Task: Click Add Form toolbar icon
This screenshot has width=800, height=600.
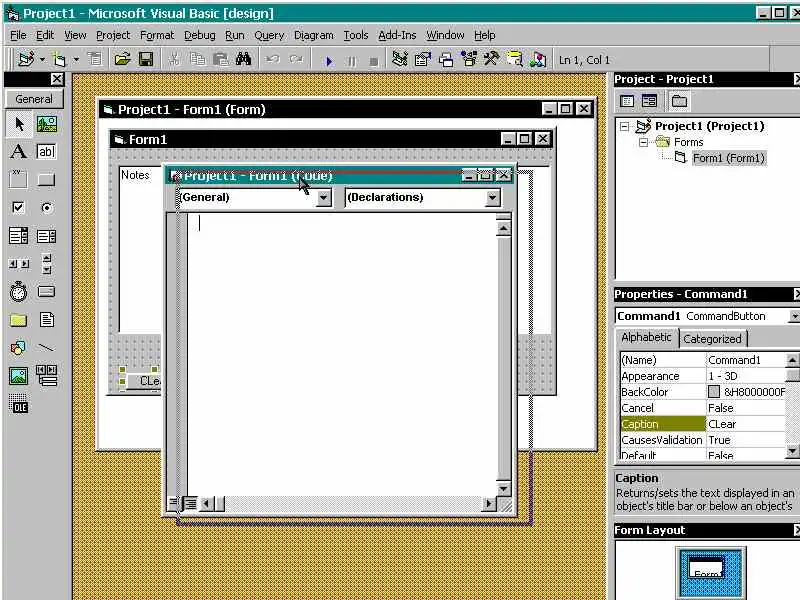Action: click(60, 60)
